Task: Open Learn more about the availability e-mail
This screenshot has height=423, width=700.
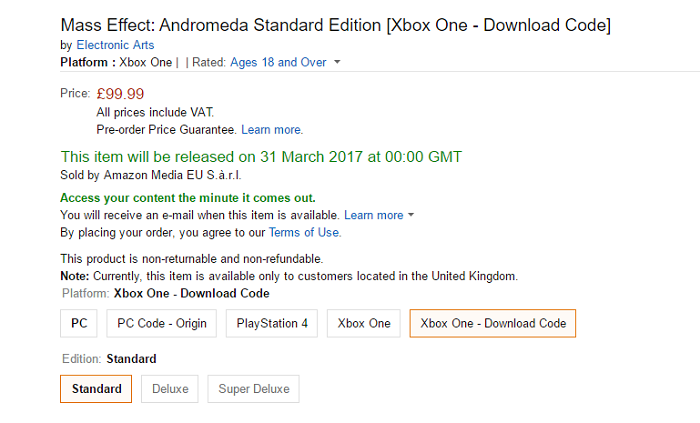Action: (373, 215)
